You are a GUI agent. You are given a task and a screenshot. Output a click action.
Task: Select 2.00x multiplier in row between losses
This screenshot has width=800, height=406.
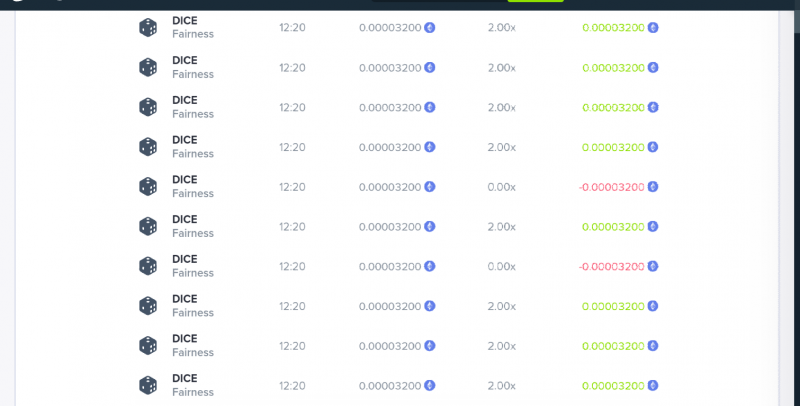[502, 227]
